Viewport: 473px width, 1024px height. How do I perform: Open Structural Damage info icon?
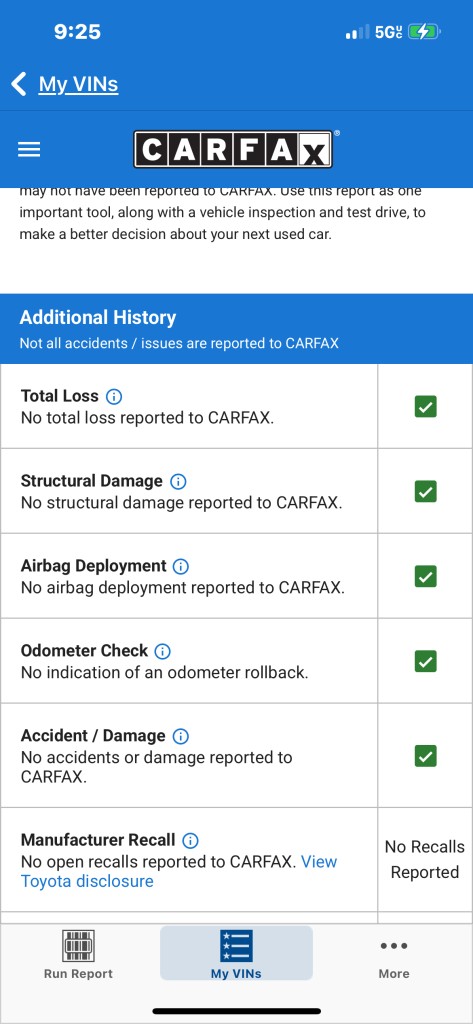click(178, 481)
